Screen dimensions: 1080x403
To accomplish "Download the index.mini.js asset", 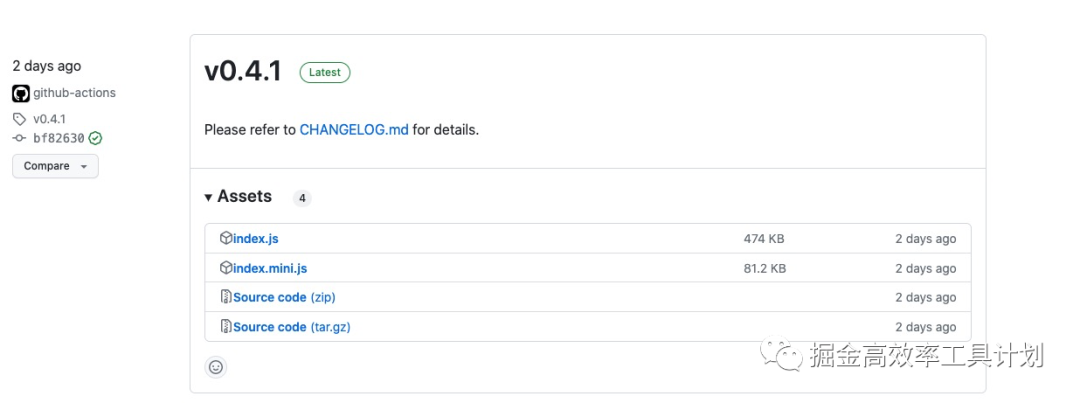I will (270, 268).
